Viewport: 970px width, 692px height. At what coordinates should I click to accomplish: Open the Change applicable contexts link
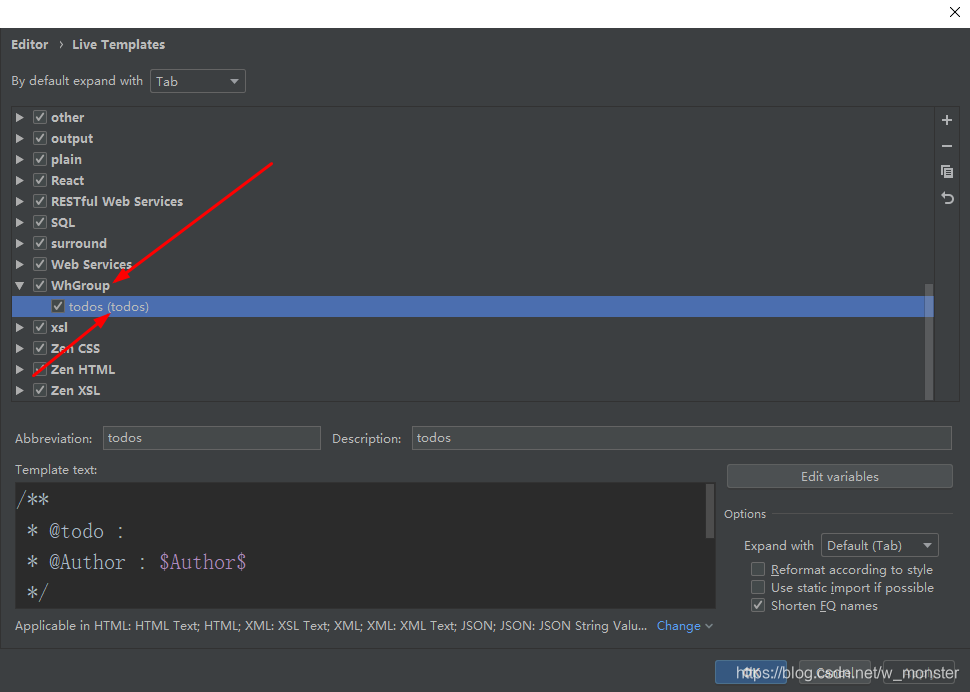pyautogui.click(x=685, y=626)
